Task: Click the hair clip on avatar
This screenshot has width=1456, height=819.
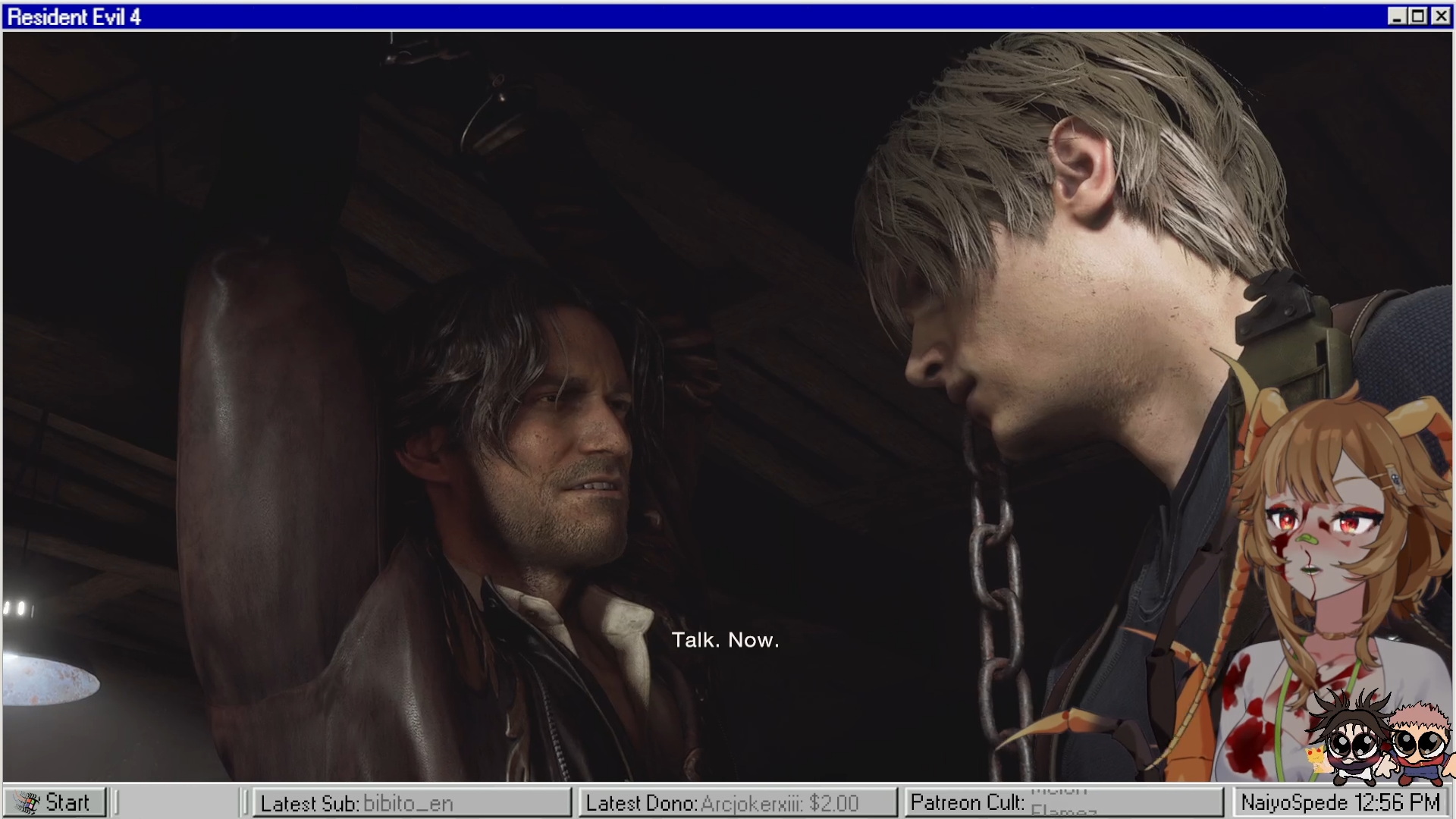Action: pos(1395,478)
